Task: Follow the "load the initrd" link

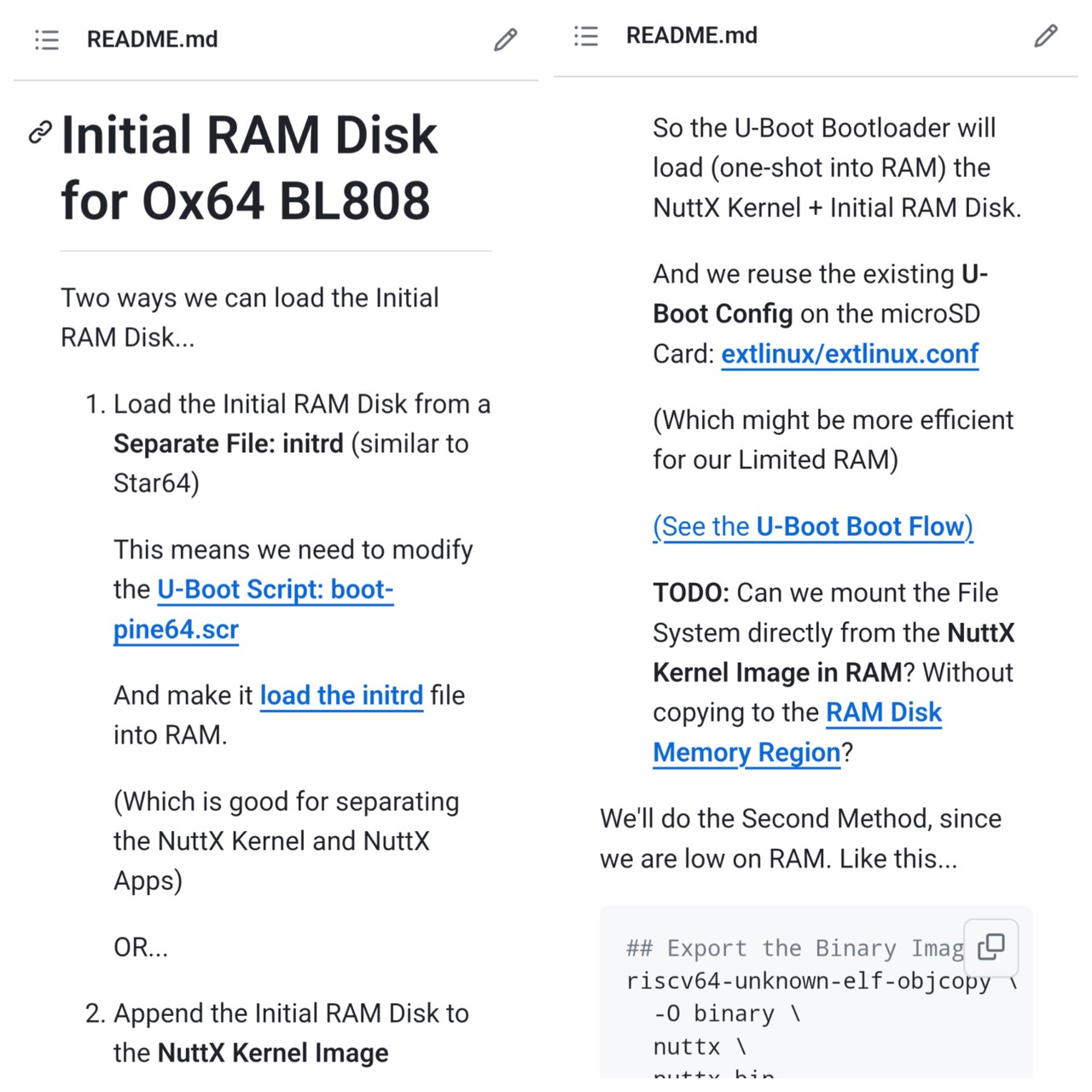Action: (341, 696)
